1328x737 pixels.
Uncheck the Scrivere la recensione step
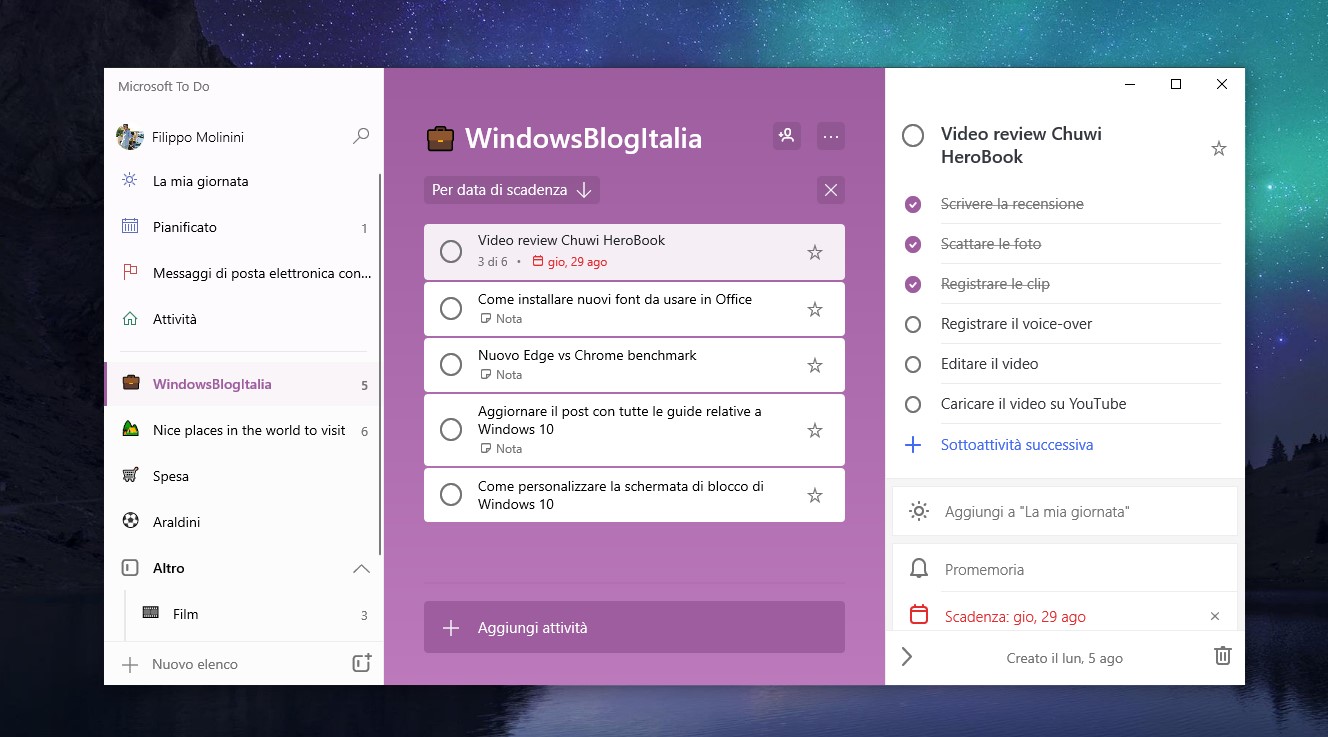[x=912, y=204]
